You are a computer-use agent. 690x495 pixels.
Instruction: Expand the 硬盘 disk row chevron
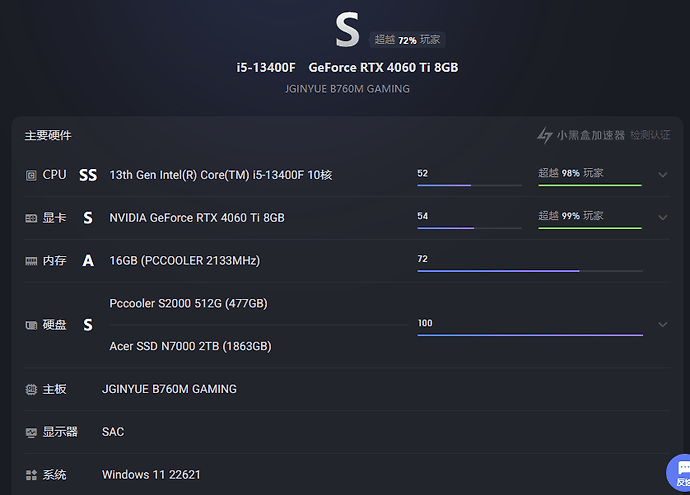click(x=663, y=325)
